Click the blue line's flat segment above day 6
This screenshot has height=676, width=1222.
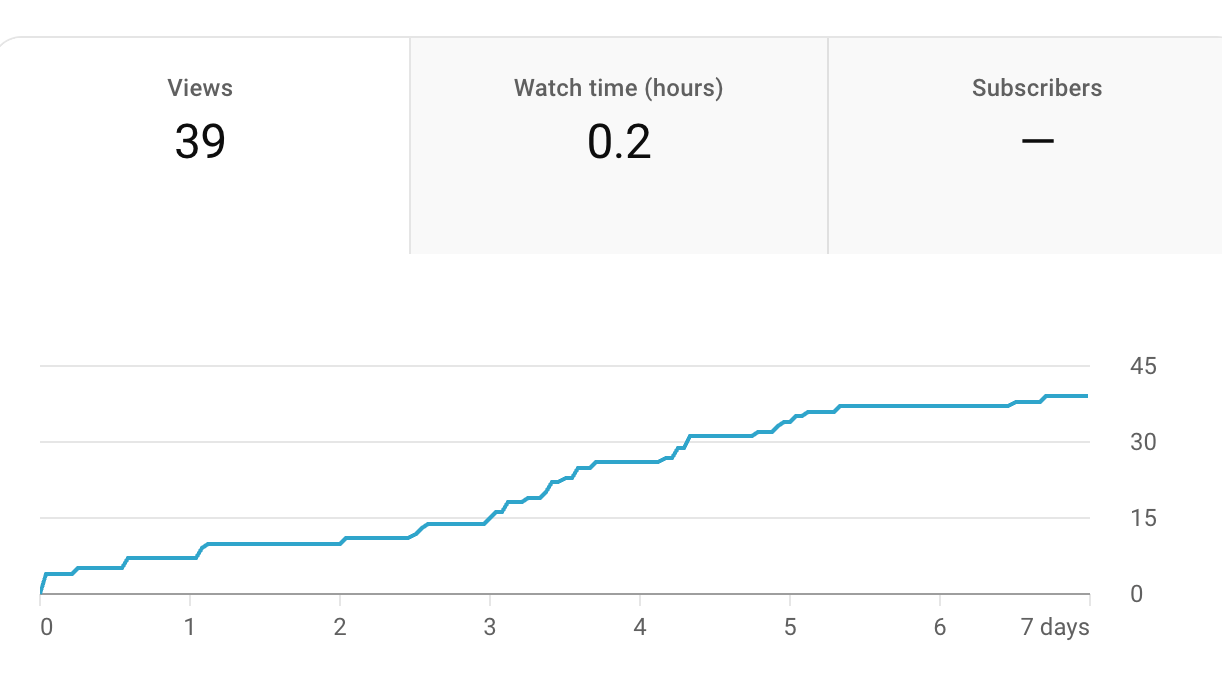coord(940,406)
